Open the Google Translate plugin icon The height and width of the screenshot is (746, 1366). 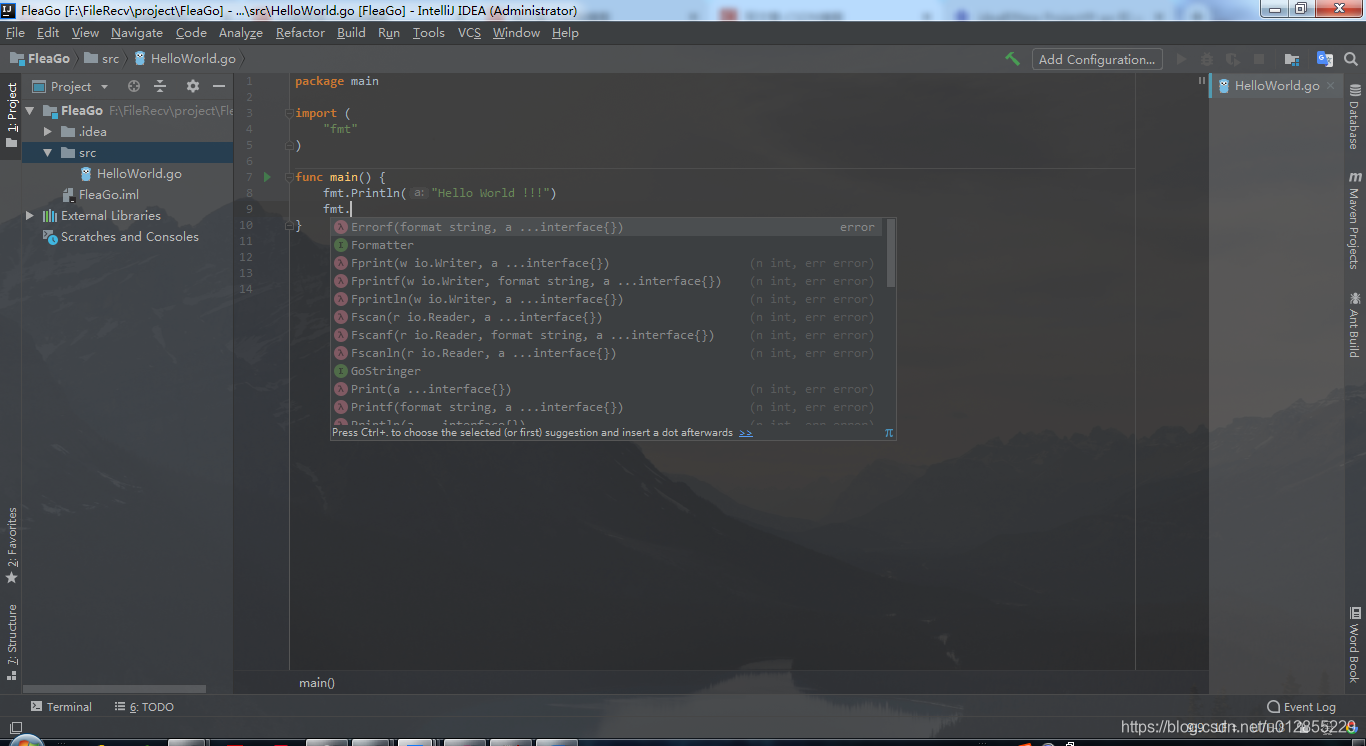coord(1324,59)
